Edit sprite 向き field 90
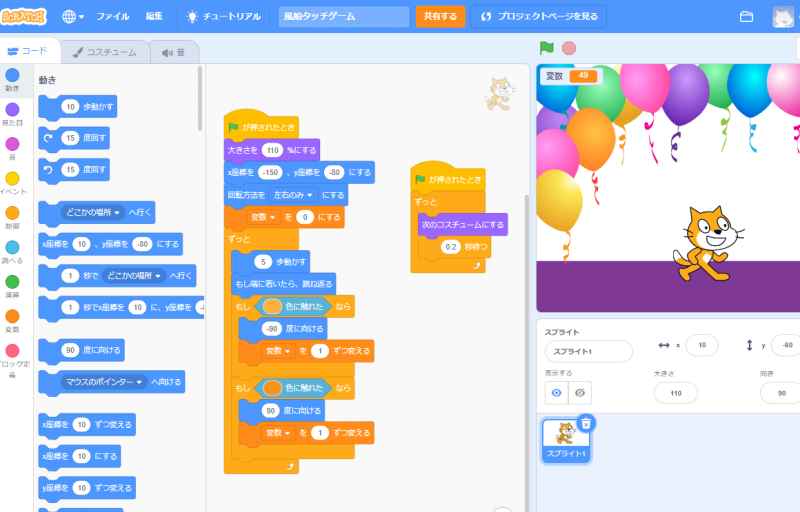 pyautogui.click(x=781, y=393)
